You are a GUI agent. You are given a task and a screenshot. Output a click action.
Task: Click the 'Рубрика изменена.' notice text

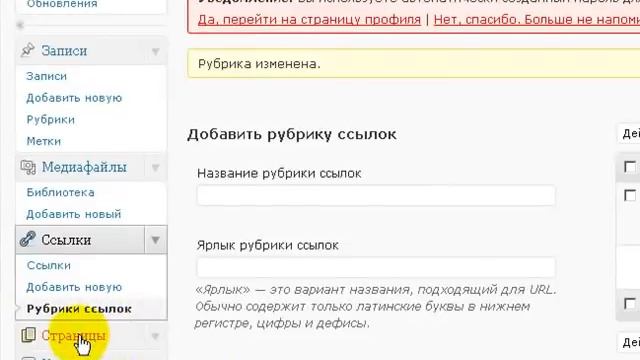[x=259, y=64]
